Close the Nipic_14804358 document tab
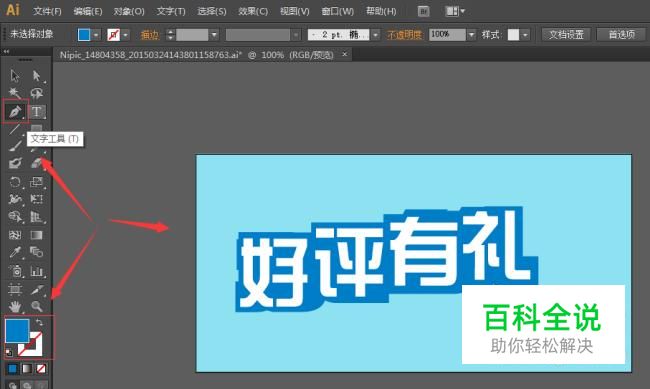This screenshot has height=389, width=650. coord(344,54)
